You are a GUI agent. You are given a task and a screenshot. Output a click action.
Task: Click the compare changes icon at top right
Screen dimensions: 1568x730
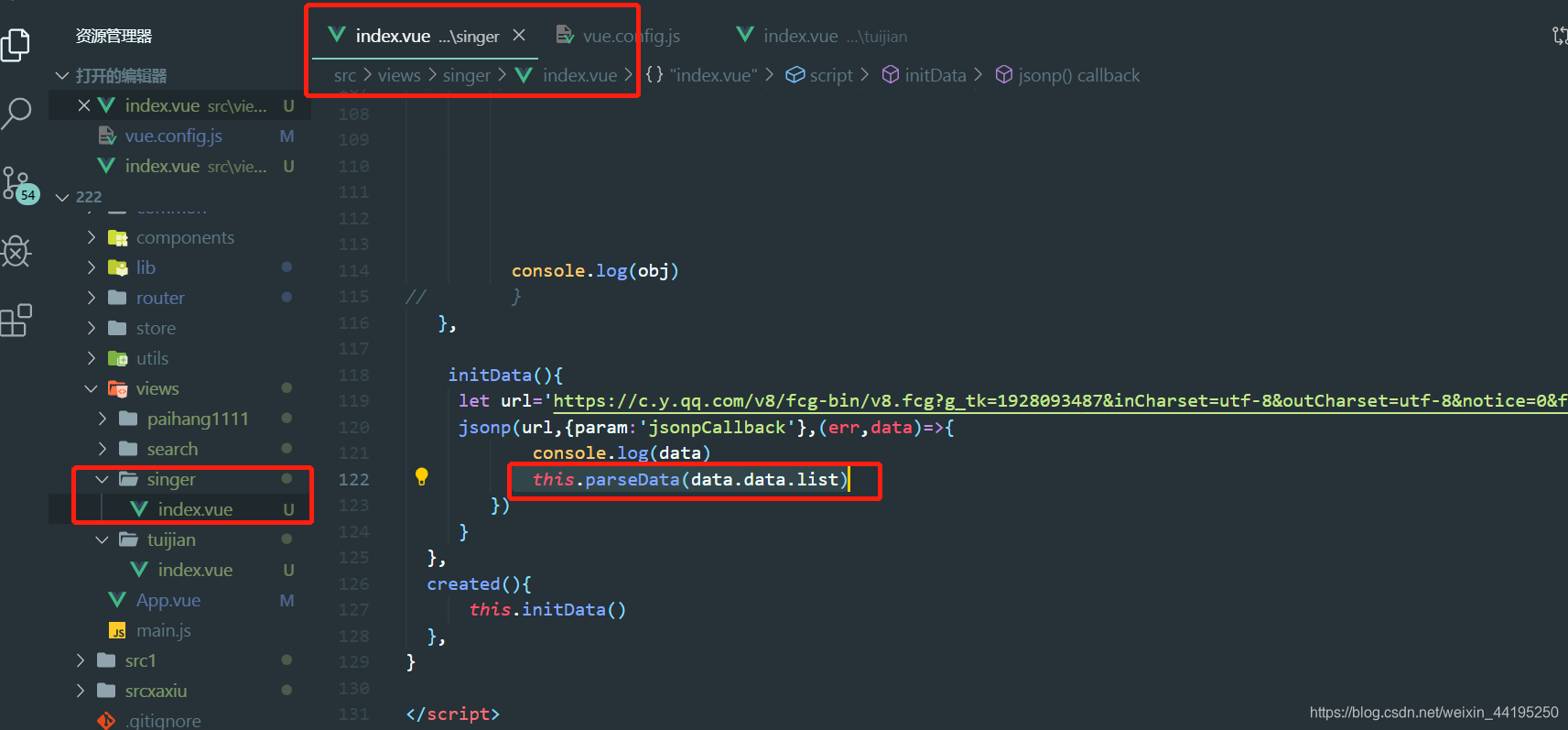click(x=1559, y=36)
